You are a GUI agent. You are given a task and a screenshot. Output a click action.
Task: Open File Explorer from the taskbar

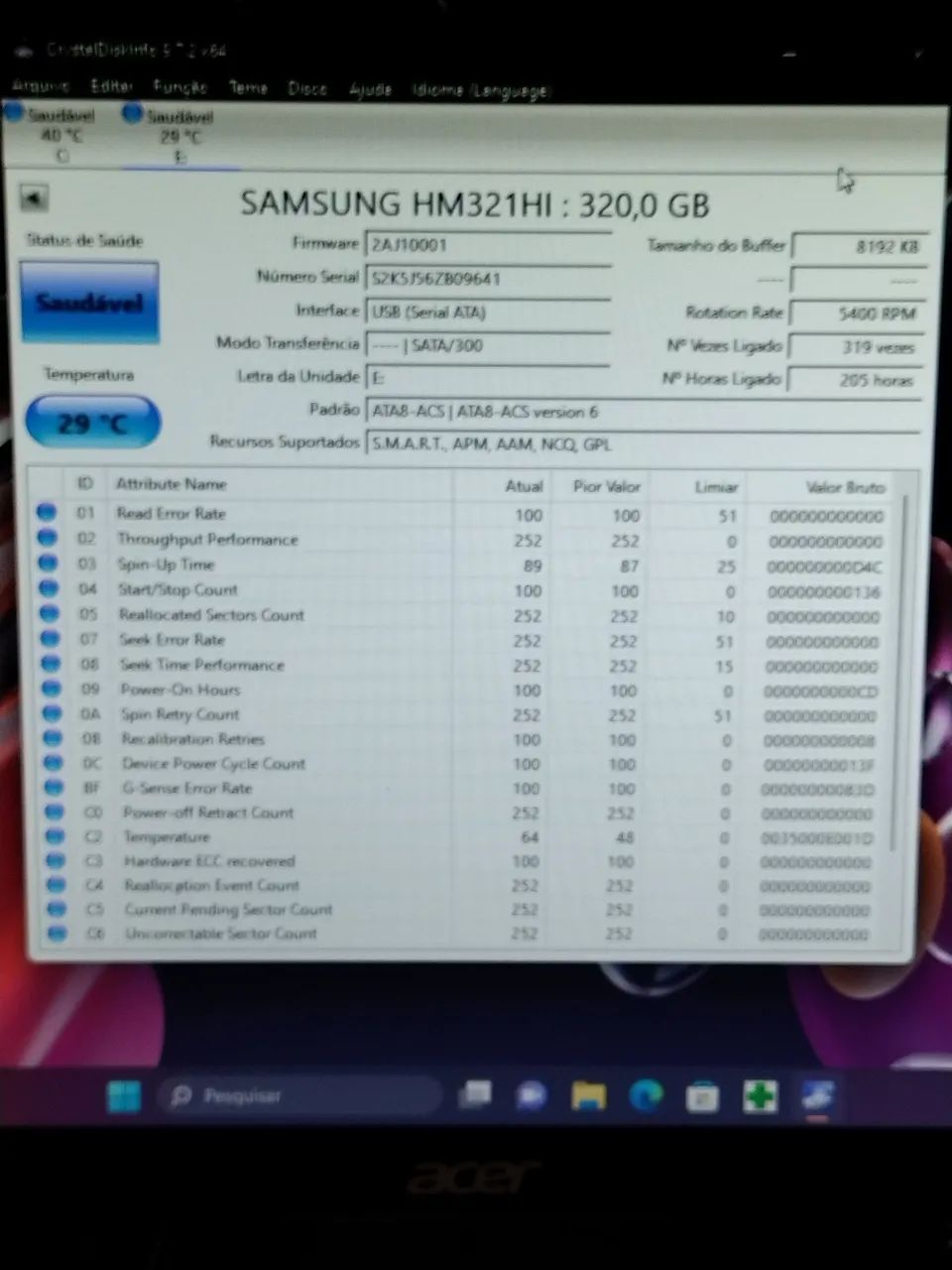pos(588,1095)
